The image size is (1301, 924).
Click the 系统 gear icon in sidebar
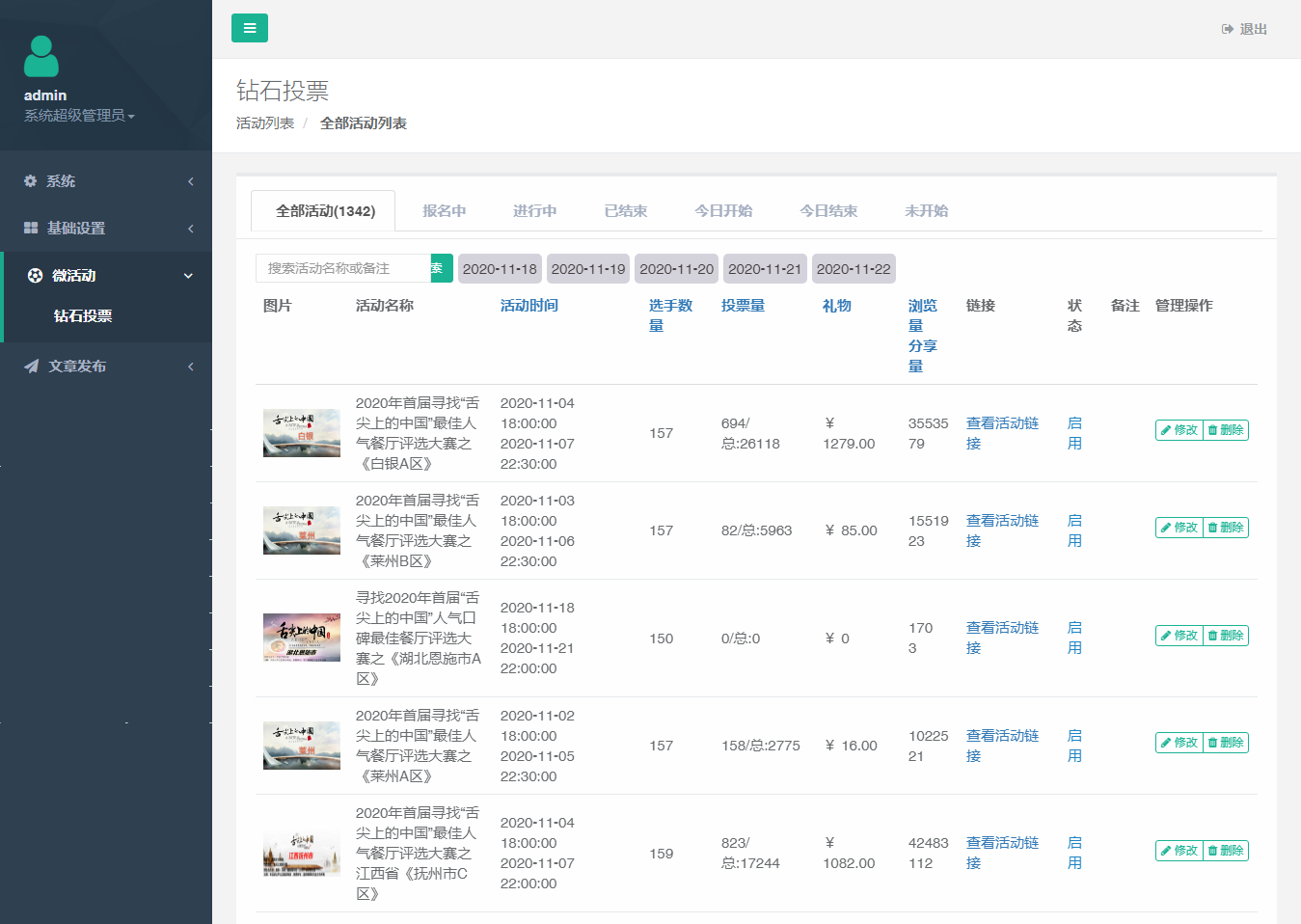[31, 181]
